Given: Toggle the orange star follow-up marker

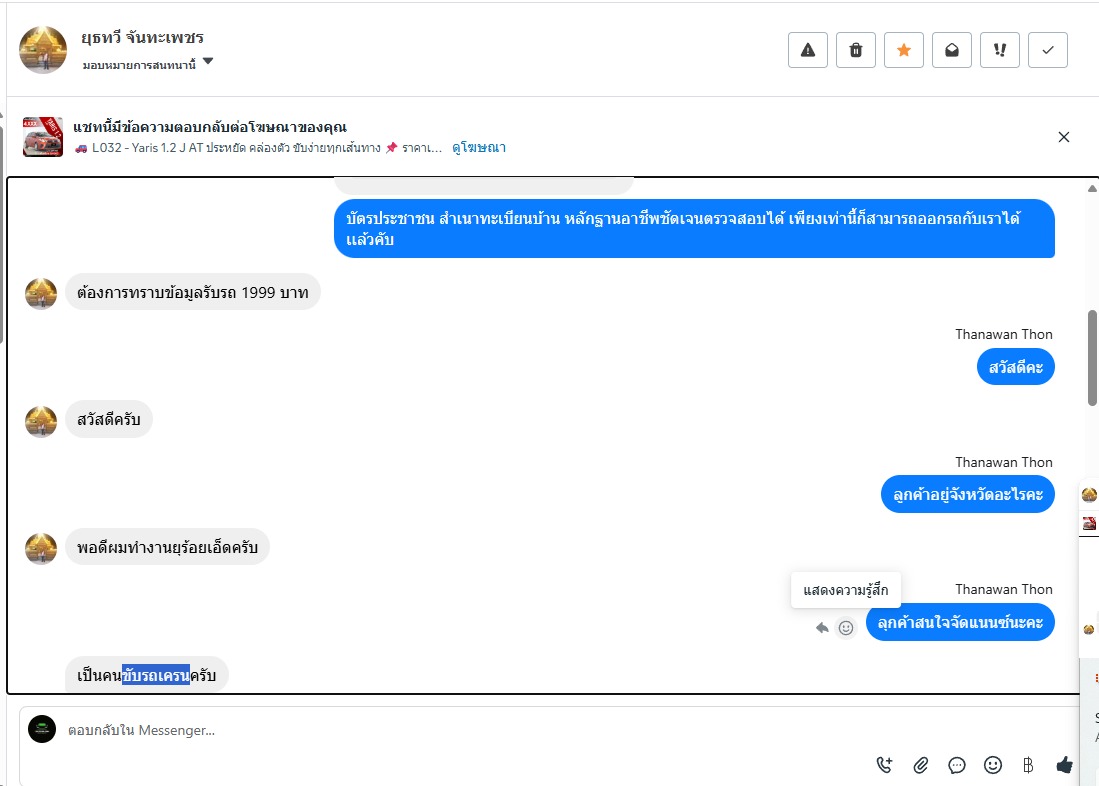Looking at the screenshot, I should click(903, 50).
